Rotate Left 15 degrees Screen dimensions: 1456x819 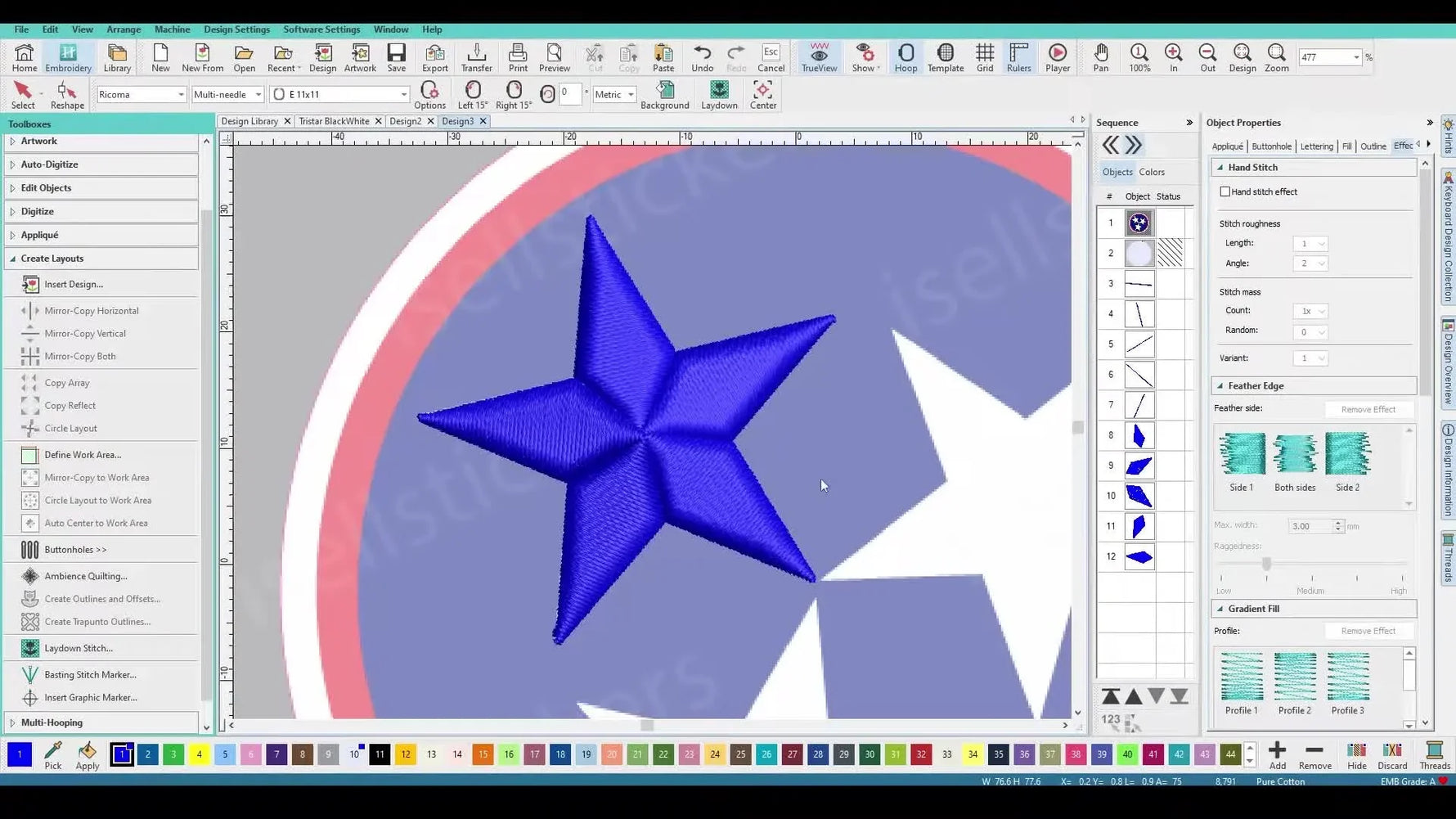[x=472, y=94]
